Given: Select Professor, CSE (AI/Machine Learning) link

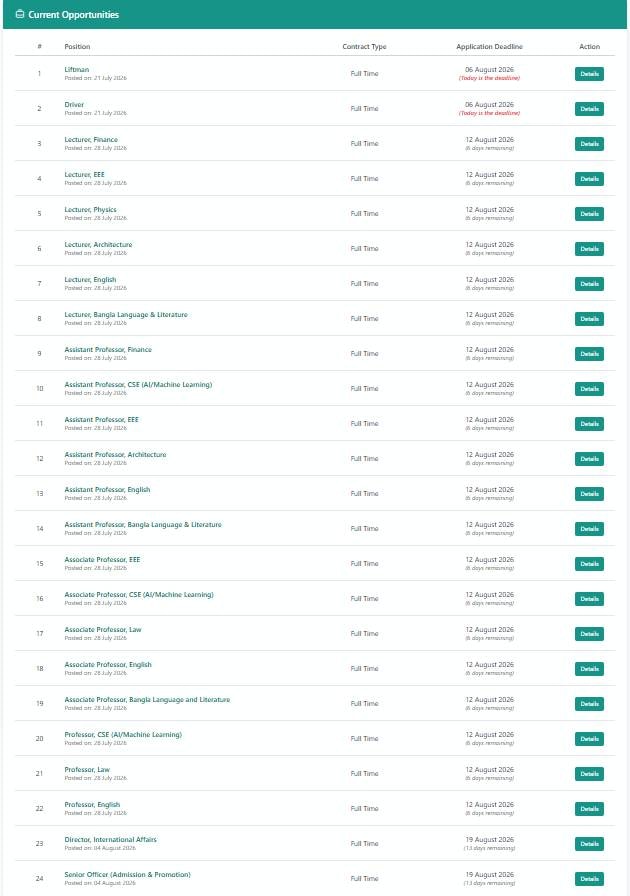Looking at the screenshot, I should click(x=123, y=735).
